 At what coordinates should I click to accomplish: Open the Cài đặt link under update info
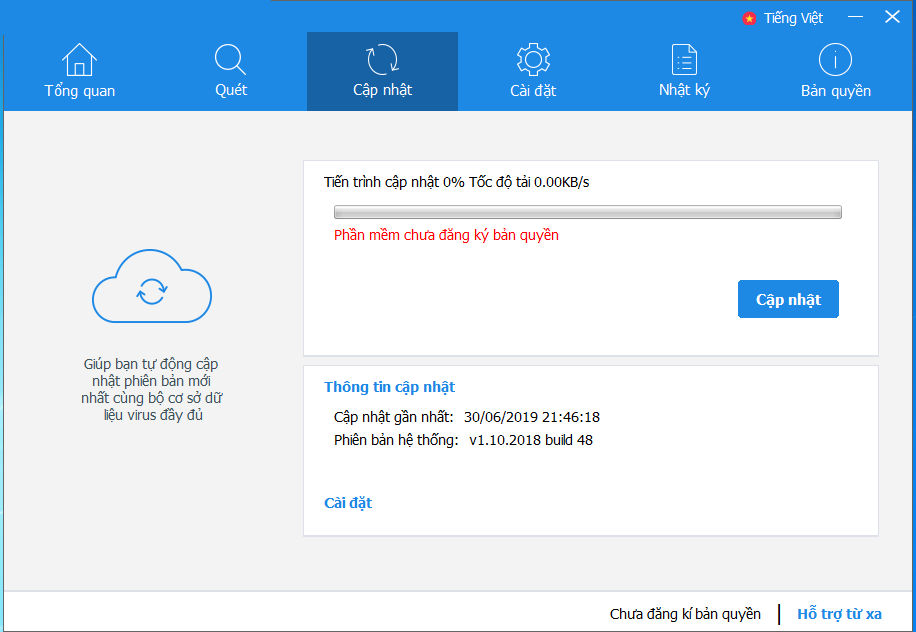click(348, 503)
